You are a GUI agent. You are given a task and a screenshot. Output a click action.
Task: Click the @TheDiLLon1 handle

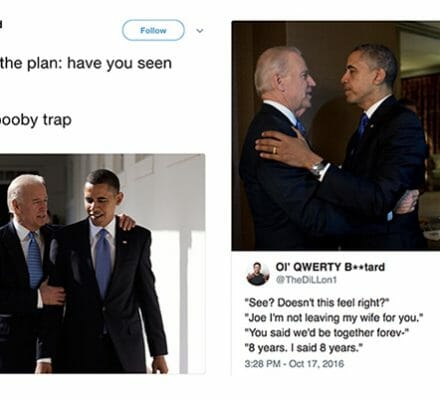click(306, 280)
